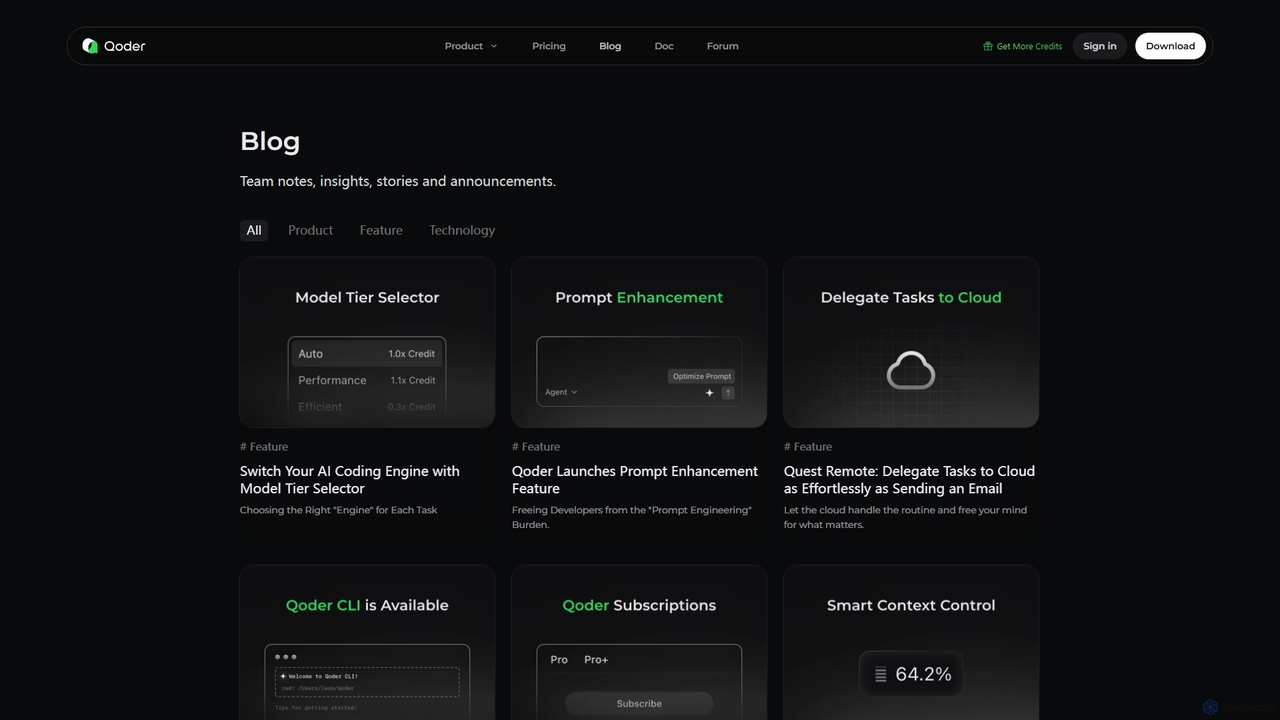Click text Choosing the Right "Engine" for Each Task

(x=339, y=510)
